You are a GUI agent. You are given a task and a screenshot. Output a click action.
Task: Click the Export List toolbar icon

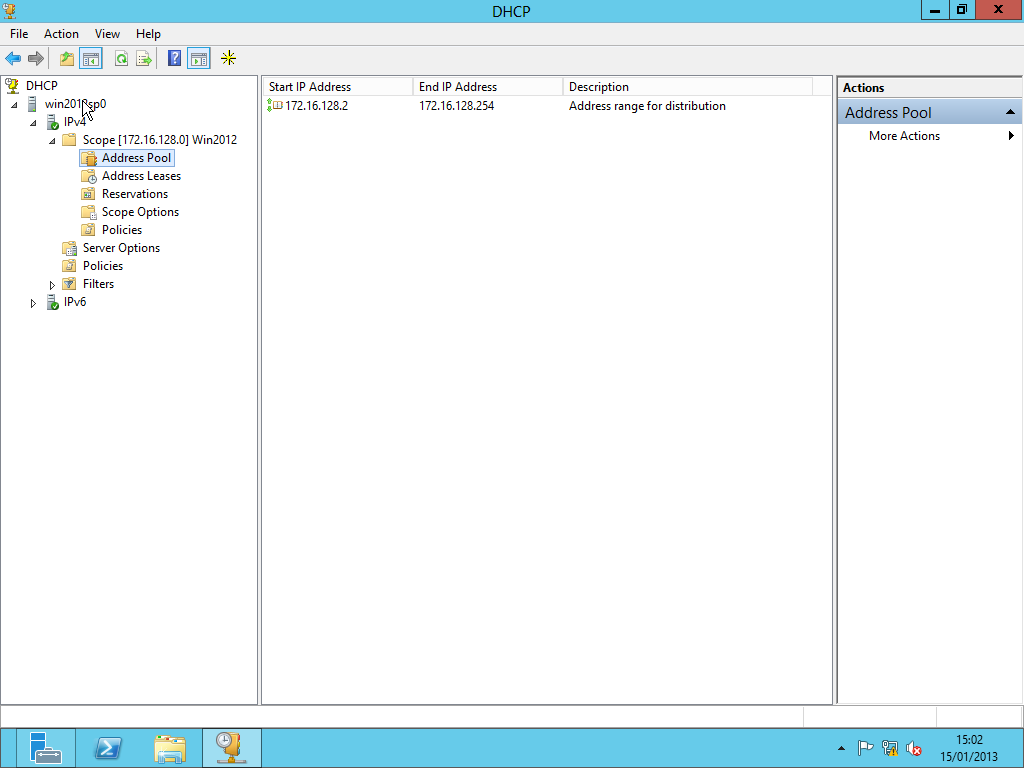(x=144, y=59)
